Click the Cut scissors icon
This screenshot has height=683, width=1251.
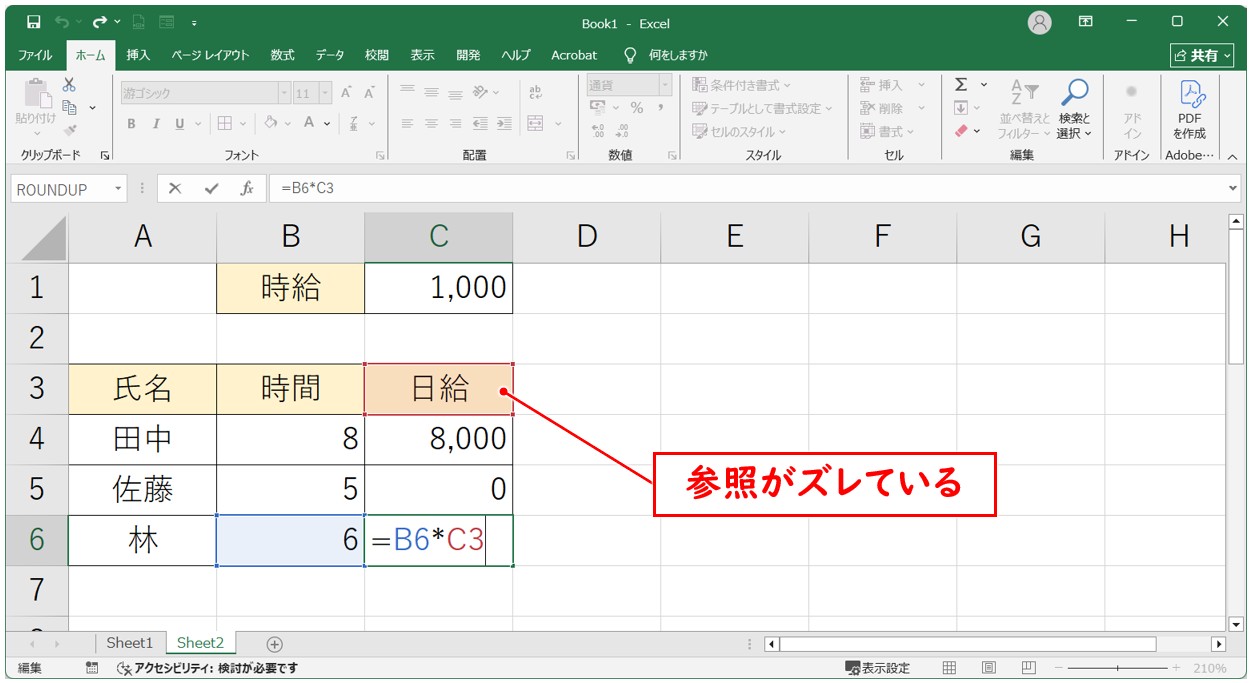click(x=69, y=86)
